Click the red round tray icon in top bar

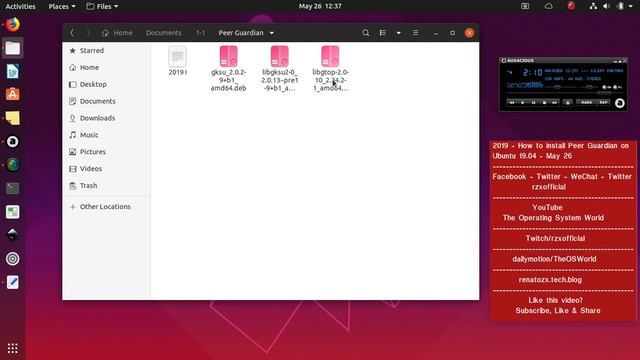(571, 6)
